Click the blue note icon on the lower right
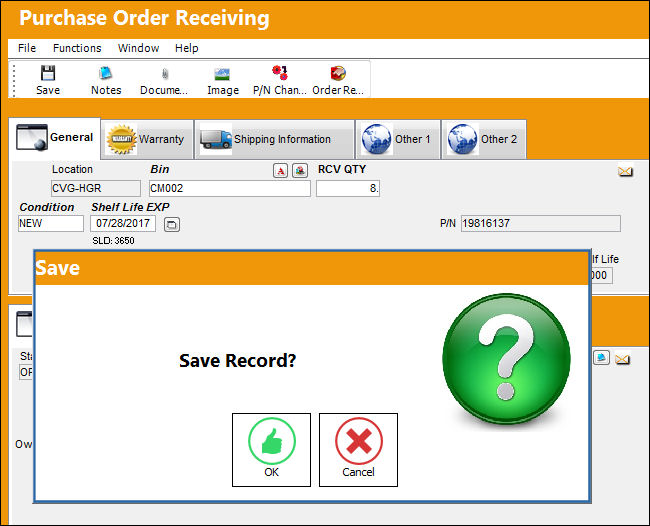650x526 pixels. coord(601,357)
